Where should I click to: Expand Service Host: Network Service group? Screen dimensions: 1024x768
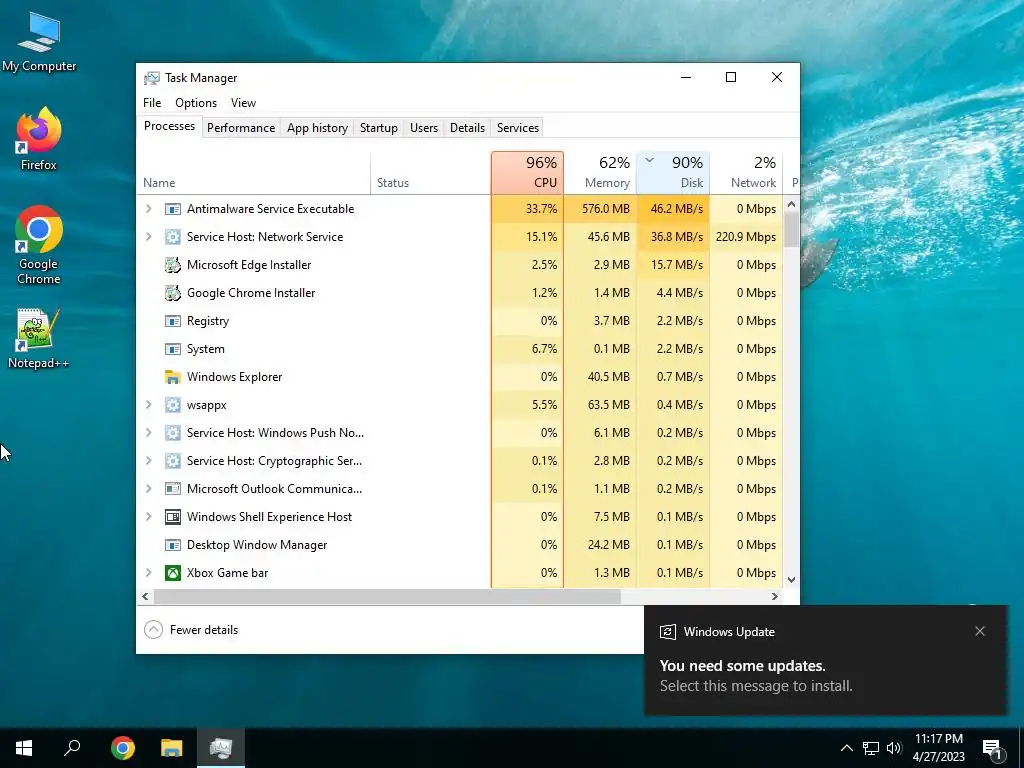(x=148, y=237)
